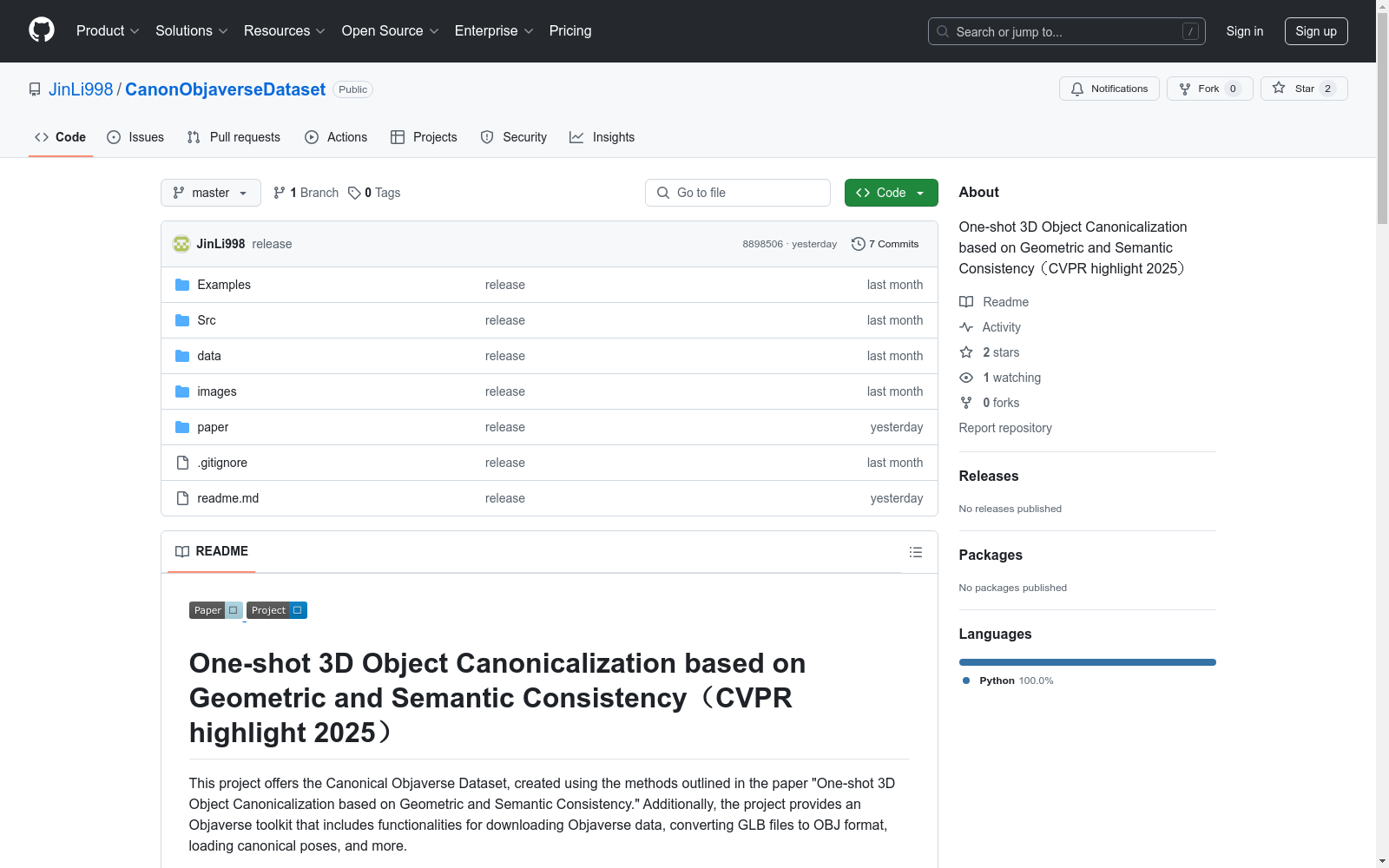Open the master branch selector
1389x868 pixels.
click(x=211, y=193)
